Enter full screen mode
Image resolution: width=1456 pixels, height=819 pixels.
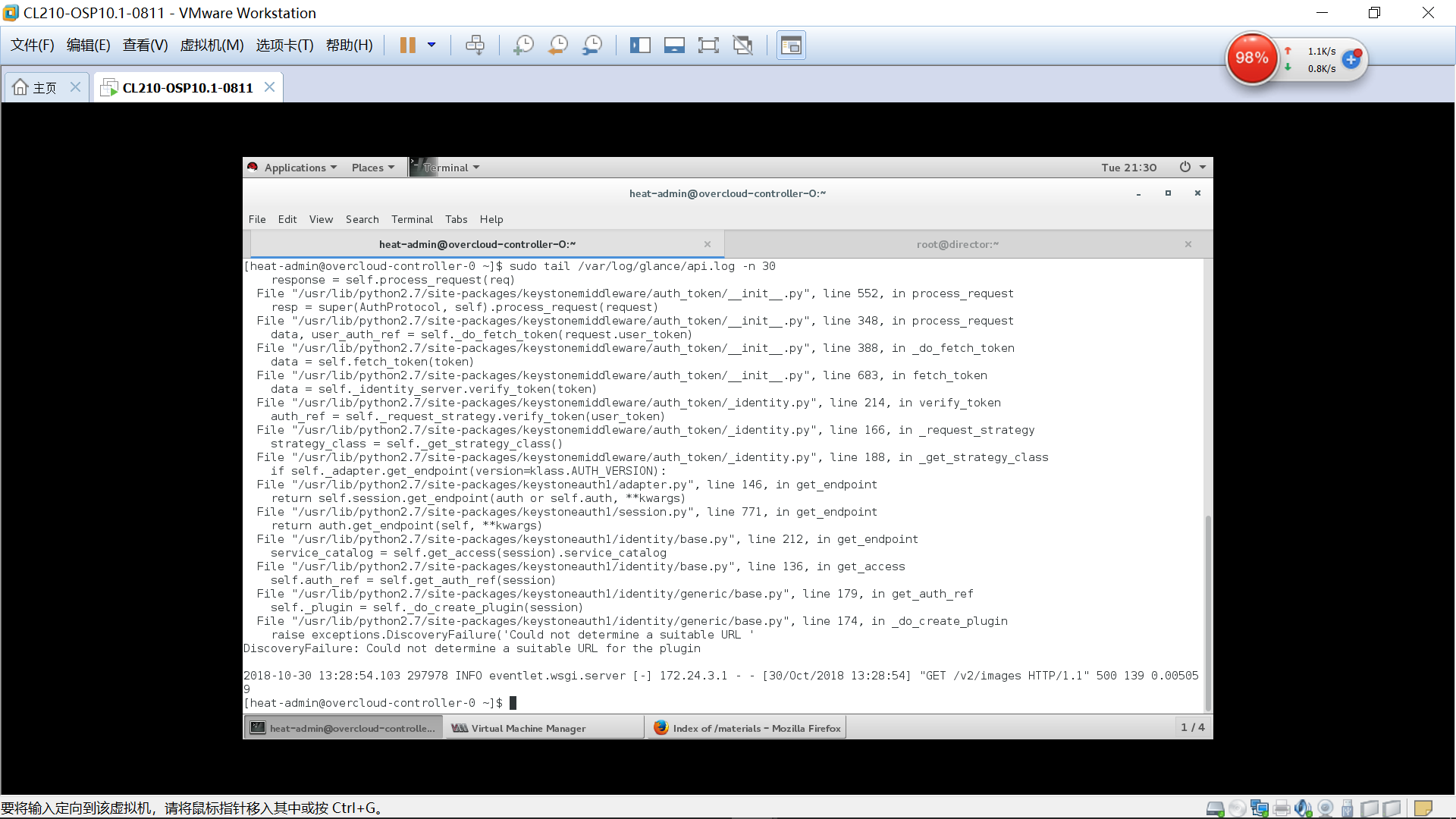click(x=708, y=45)
